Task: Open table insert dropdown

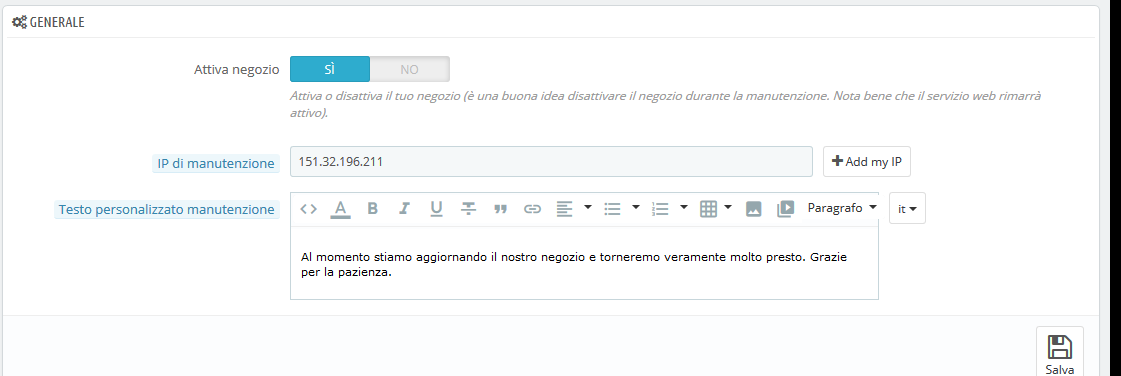Action: [x=728, y=208]
